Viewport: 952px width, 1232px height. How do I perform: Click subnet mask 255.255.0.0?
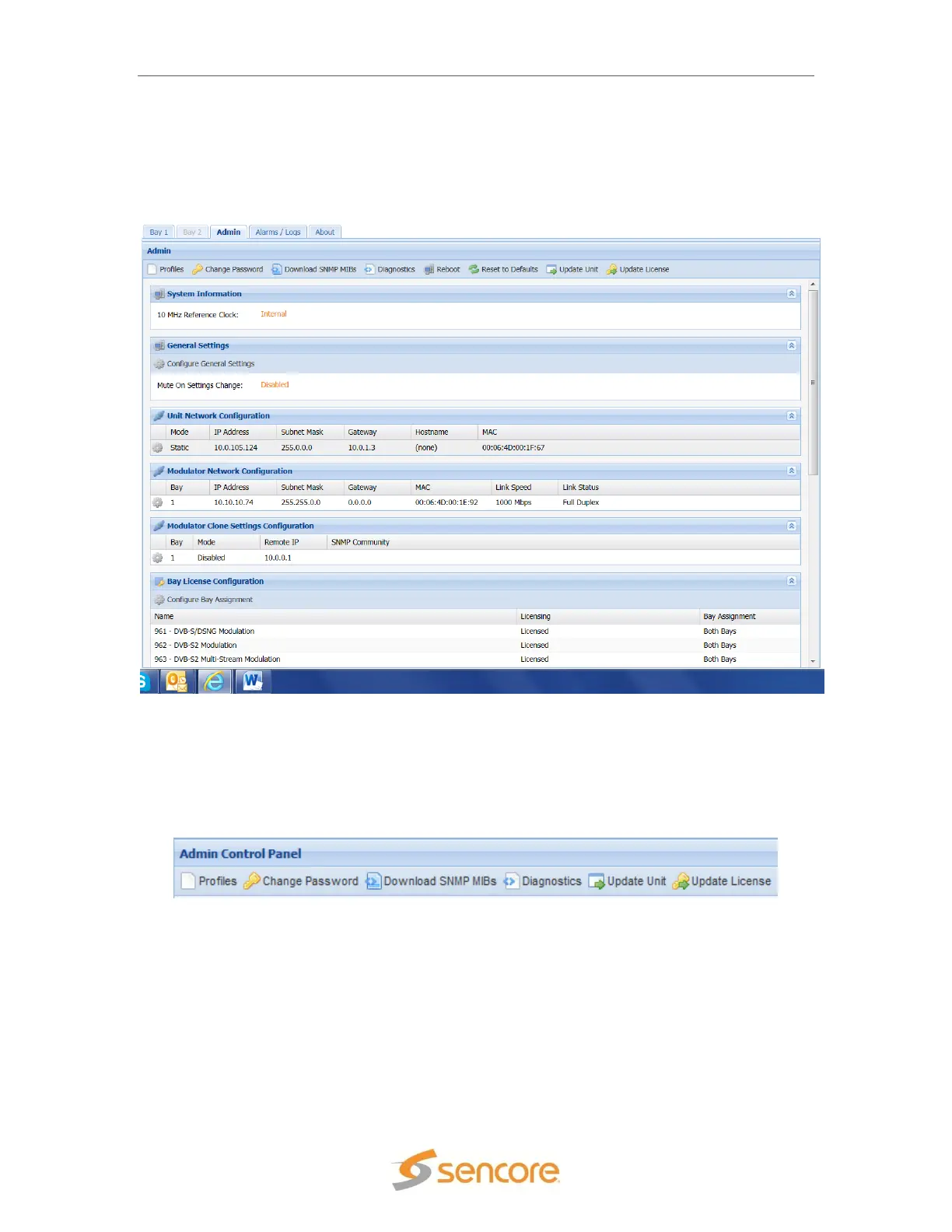(301, 502)
